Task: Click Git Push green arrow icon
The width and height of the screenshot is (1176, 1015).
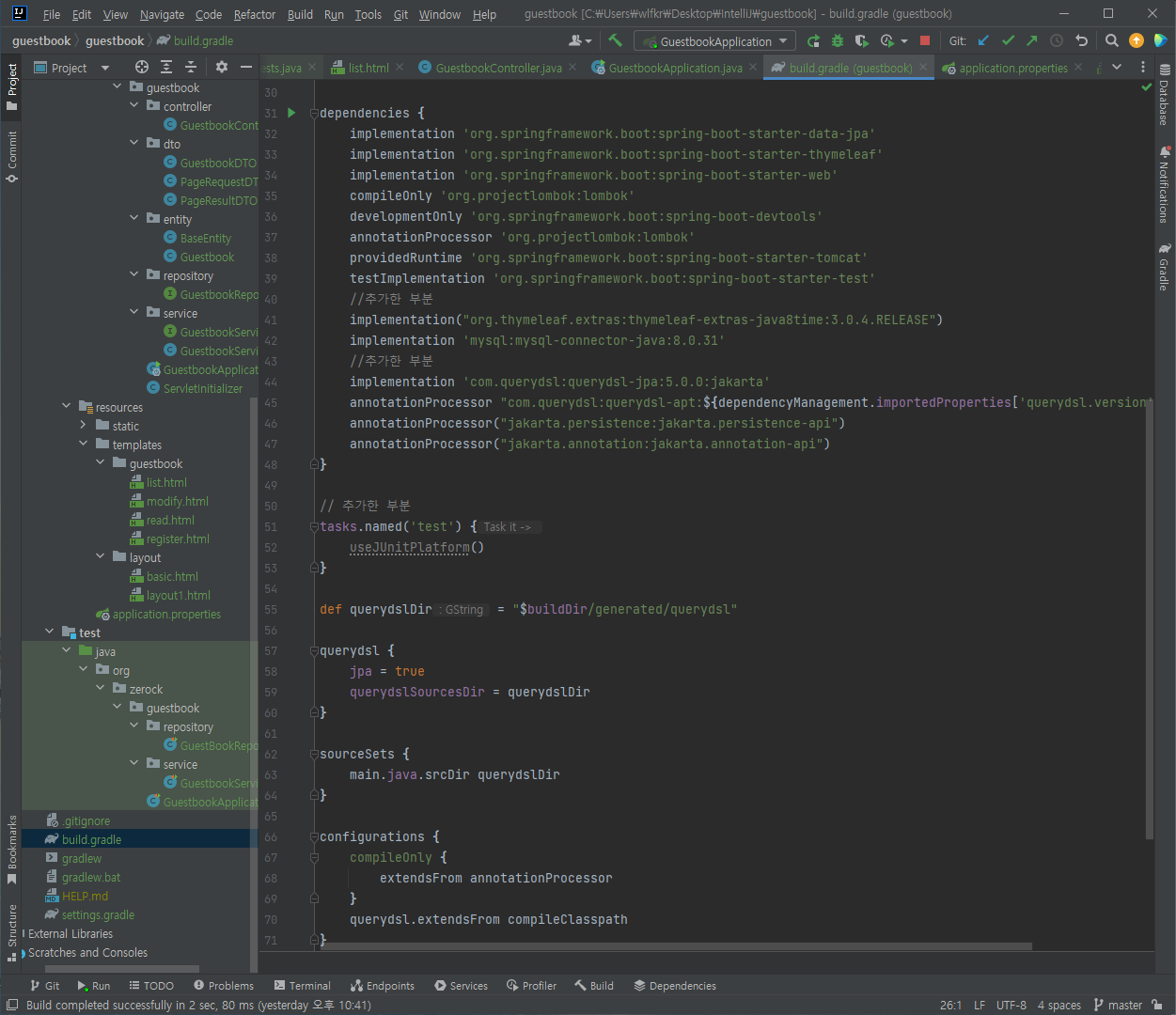Action: click(1032, 40)
